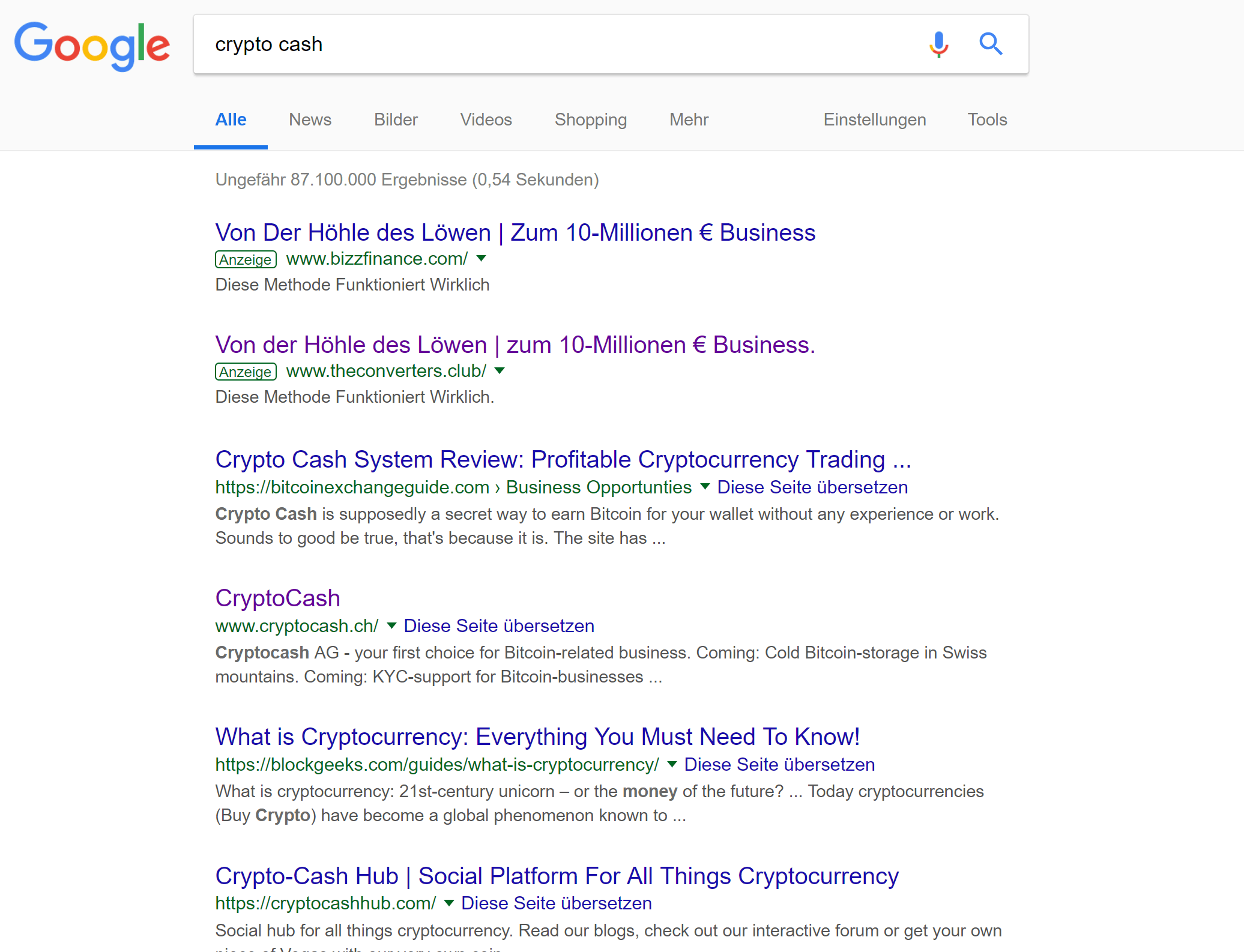Click the magnifying glass search icon
Image resolution: width=1244 pixels, height=952 pixels.
click(991, 44)
